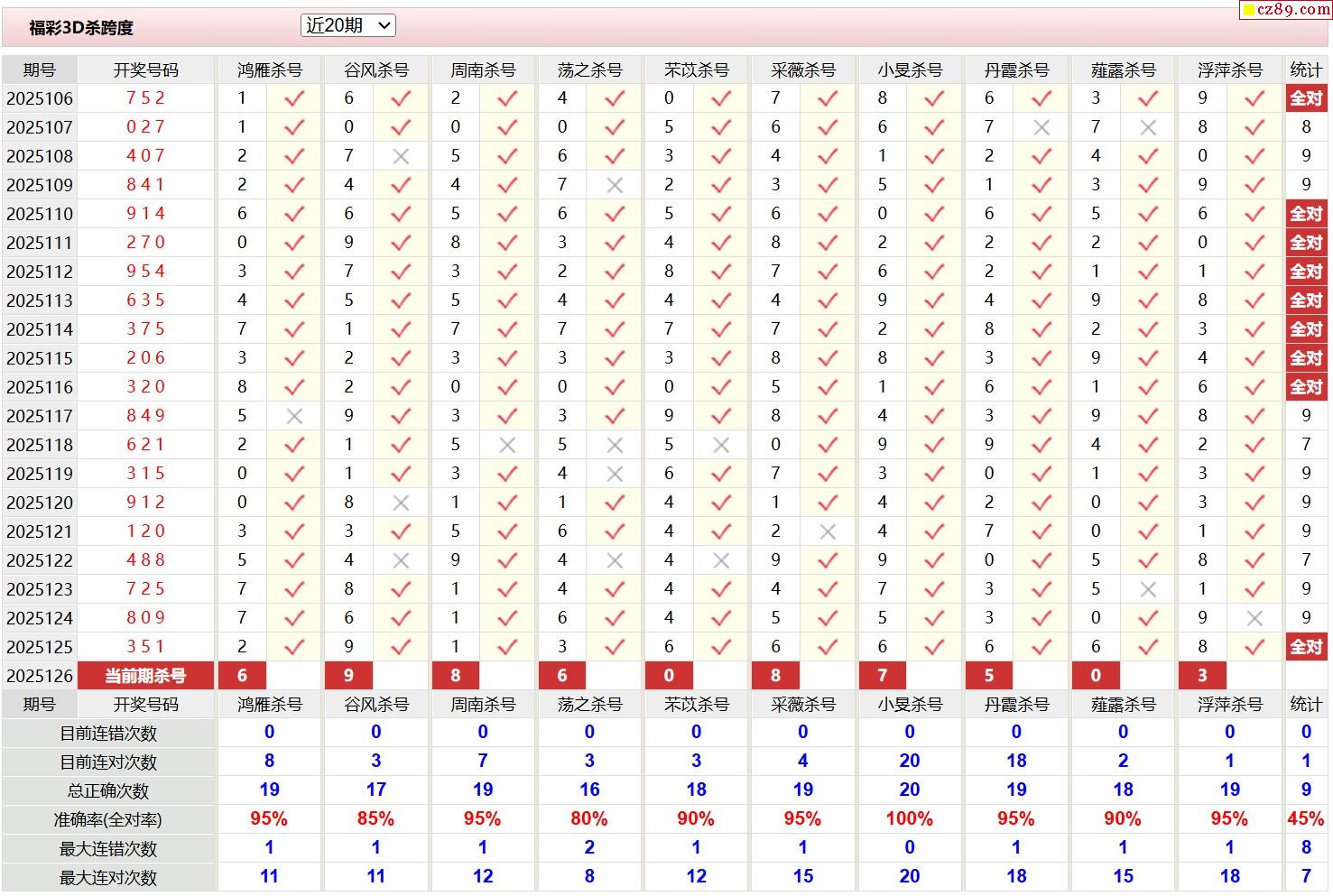Click the X mark for 丹霞杀号 in row 2025107
The image size is (1333, 896).
click(x=1041, y=127)
